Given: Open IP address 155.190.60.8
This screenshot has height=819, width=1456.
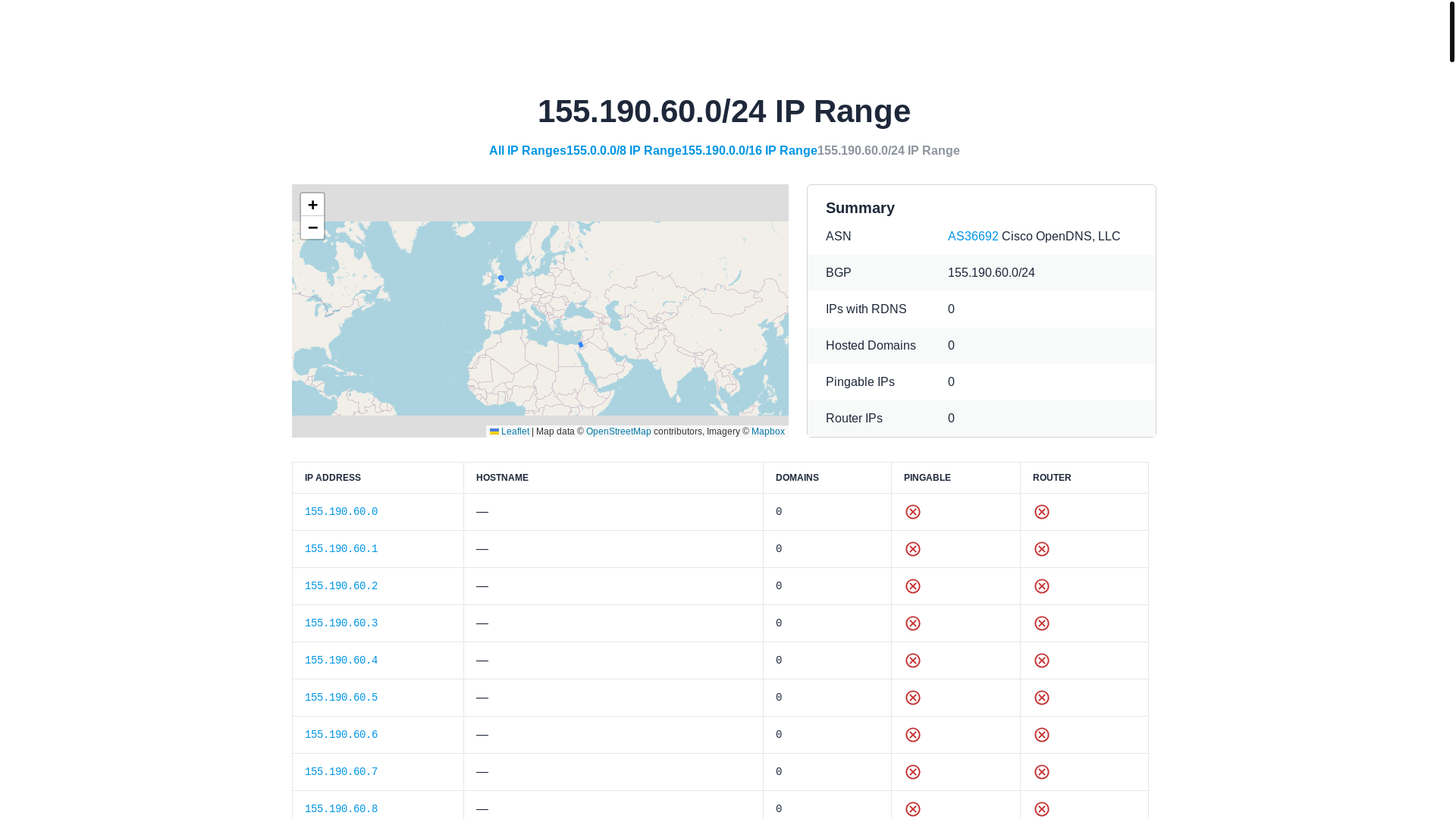Looking at the screenshot, I should 341,809.
